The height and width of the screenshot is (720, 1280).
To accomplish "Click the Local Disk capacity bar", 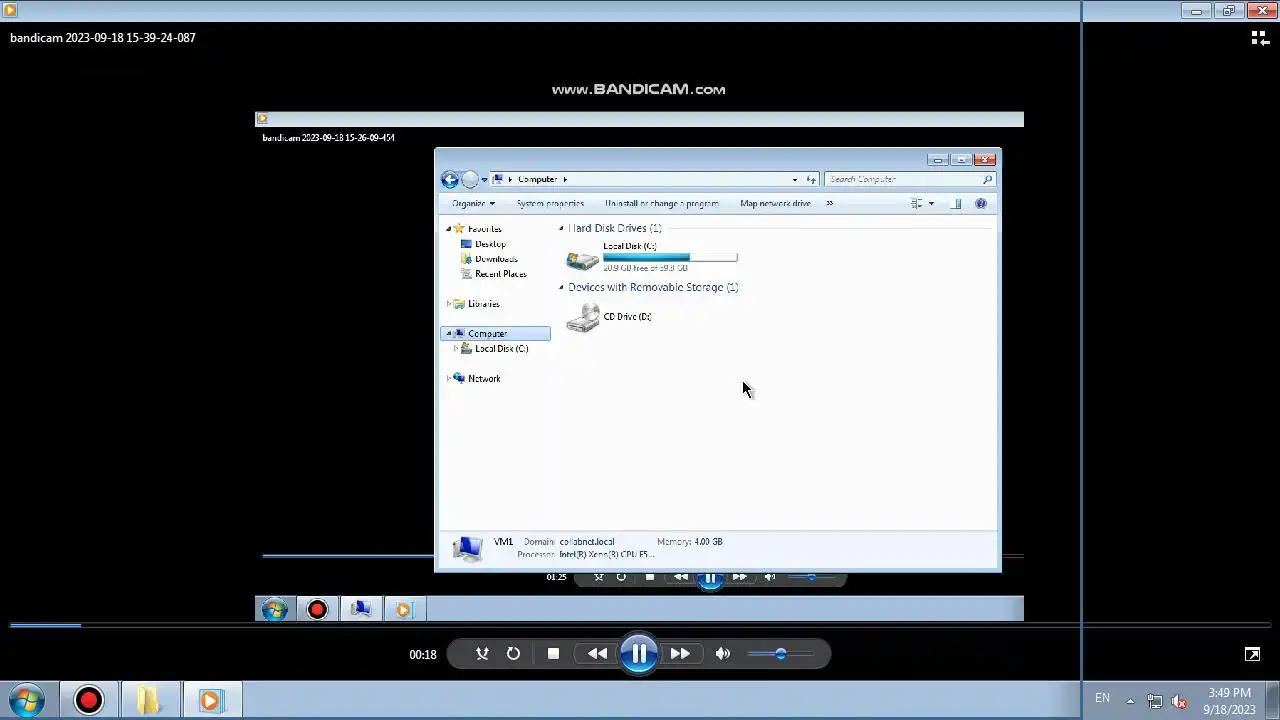I will click(x=670, y=257).
